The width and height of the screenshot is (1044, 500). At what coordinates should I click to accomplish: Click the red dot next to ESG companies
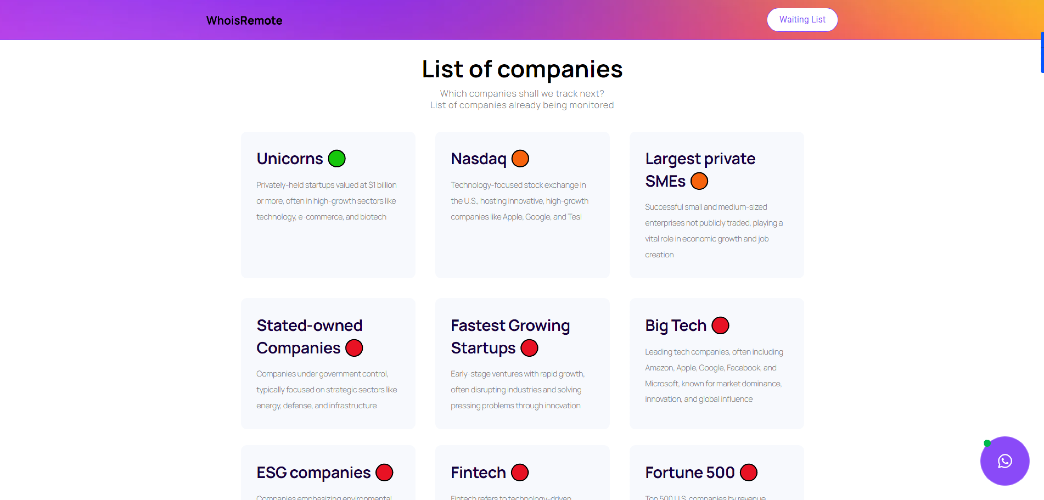[x=384, y=473]
